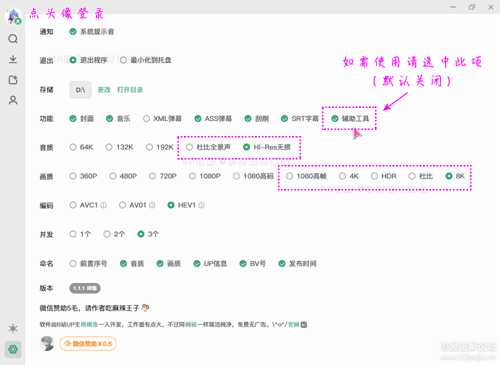Click the info icon beside HEV1
The width and height of the screenshot is (500, 365).
[x=201, y=205]
